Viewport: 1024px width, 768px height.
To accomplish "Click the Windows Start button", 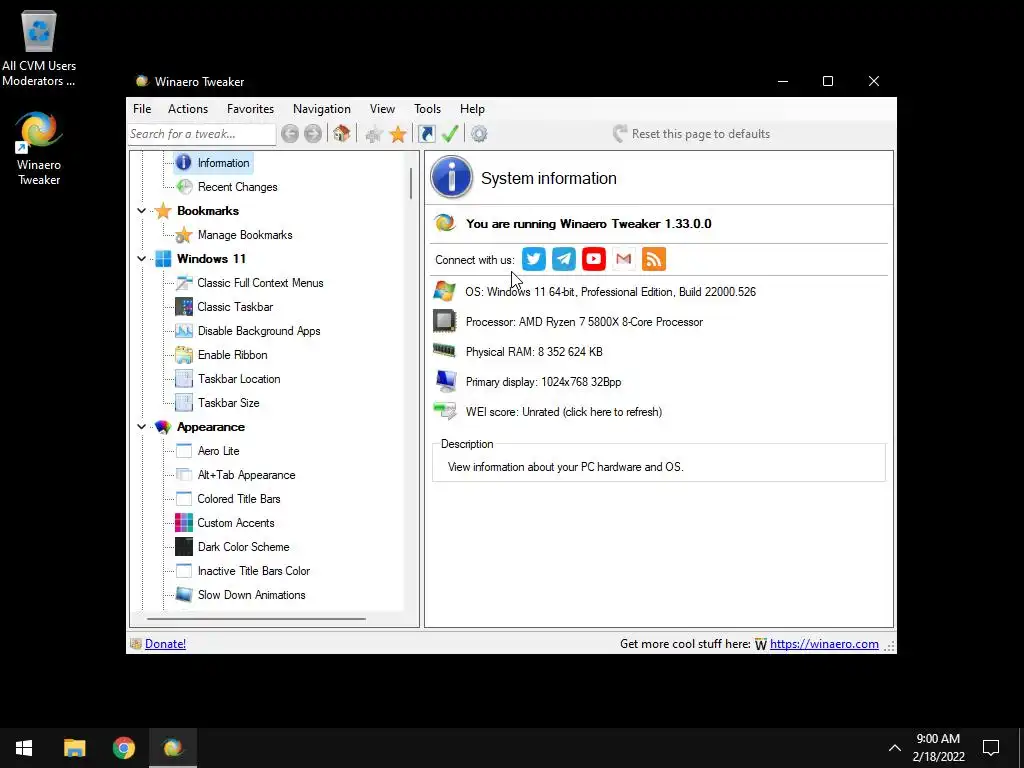I will tap(24, 748).
